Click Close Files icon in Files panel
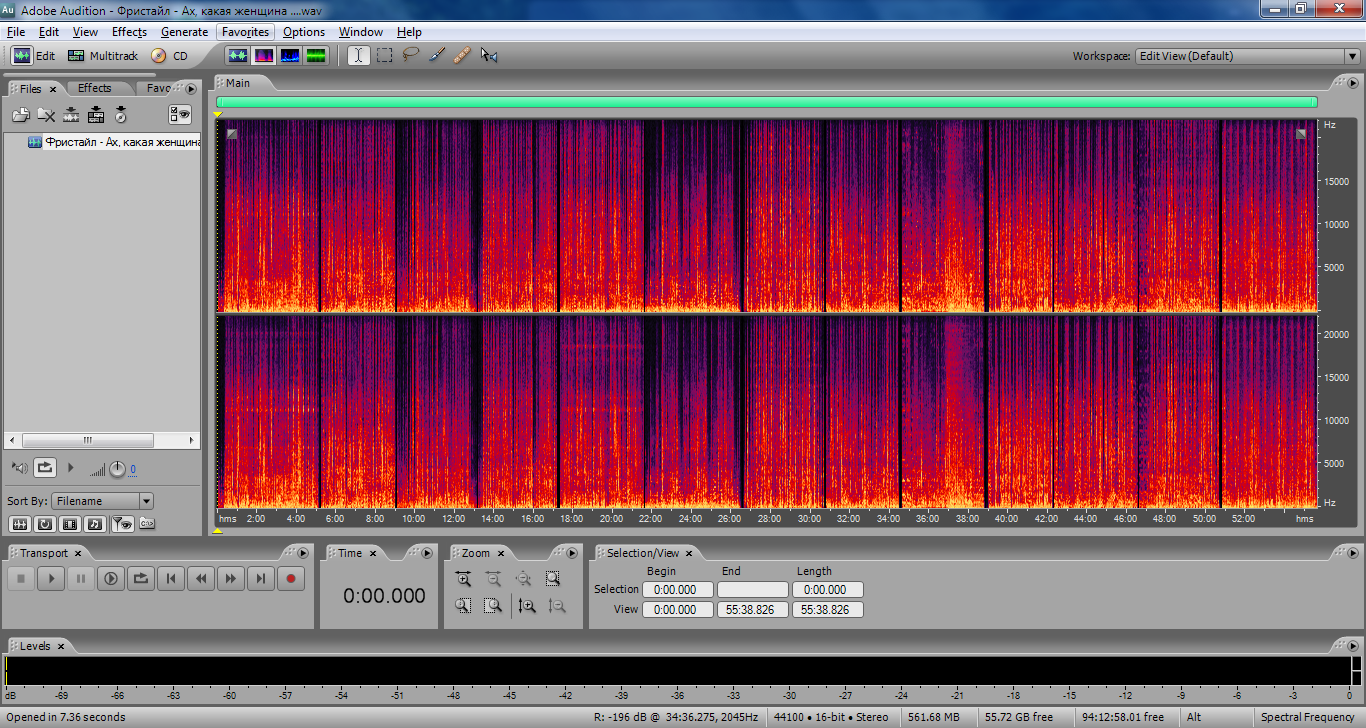Screen dimensions: 1366x728 (x=46, y=115)
